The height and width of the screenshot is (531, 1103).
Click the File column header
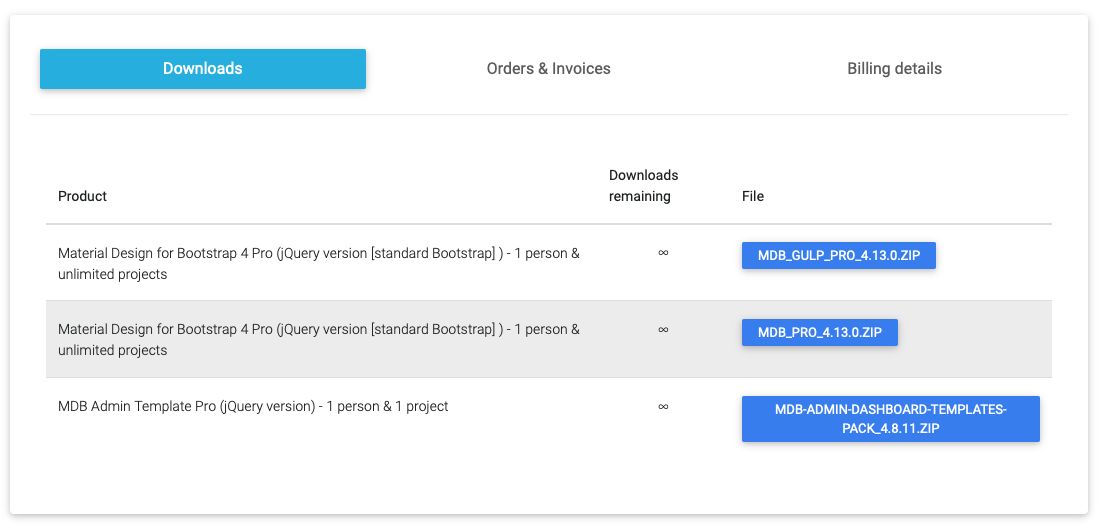(x=753, y=196)
